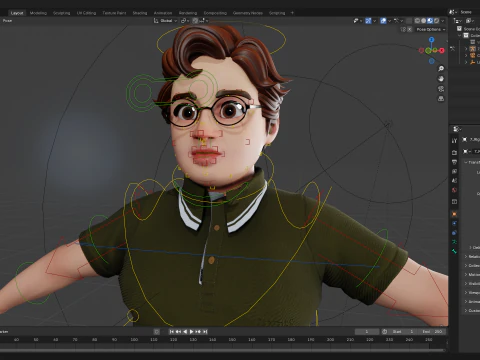480x360 pixels.
Task: Open the Compositing workspace tab
Action: (x=215, y=13)
